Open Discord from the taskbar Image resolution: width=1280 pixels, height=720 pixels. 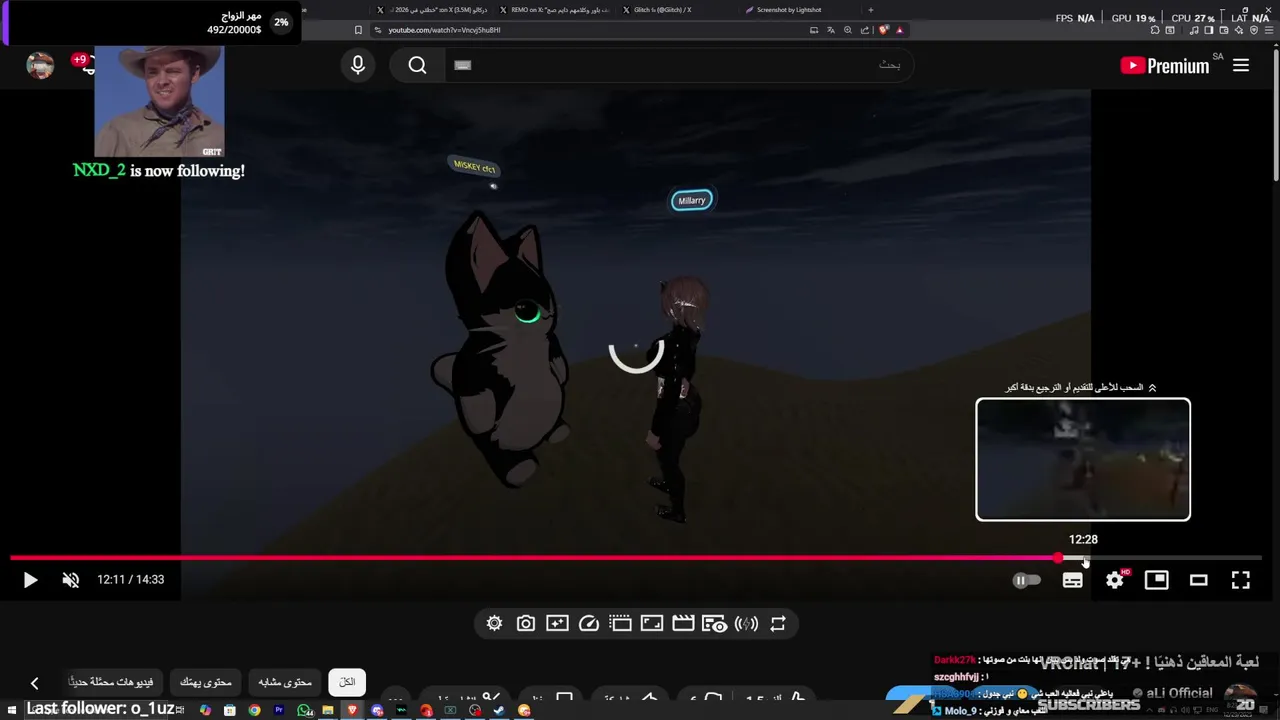click(x=377, y=710)
